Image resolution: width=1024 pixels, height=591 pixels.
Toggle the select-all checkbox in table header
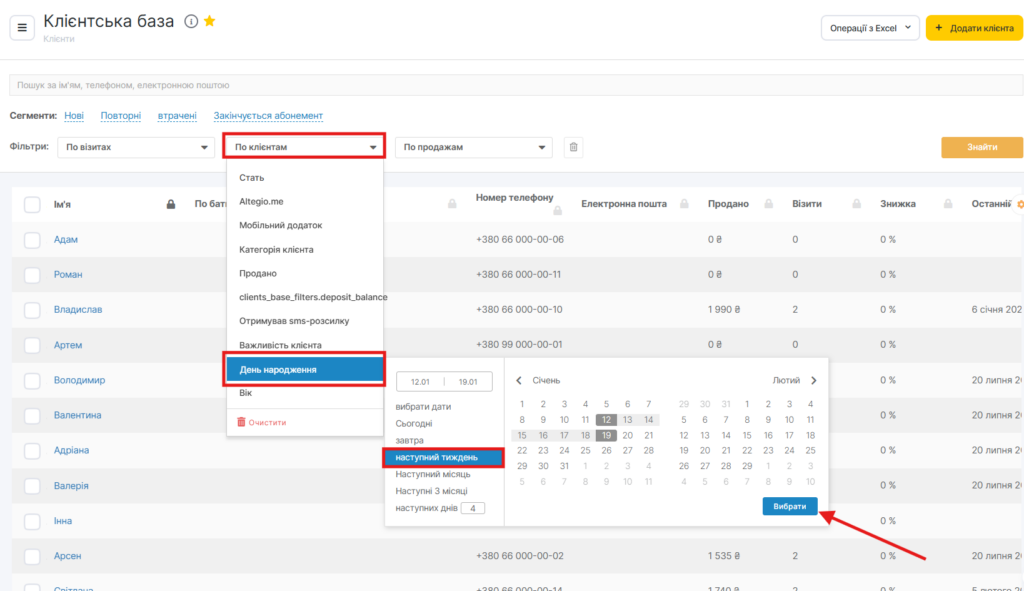(32, 204)
